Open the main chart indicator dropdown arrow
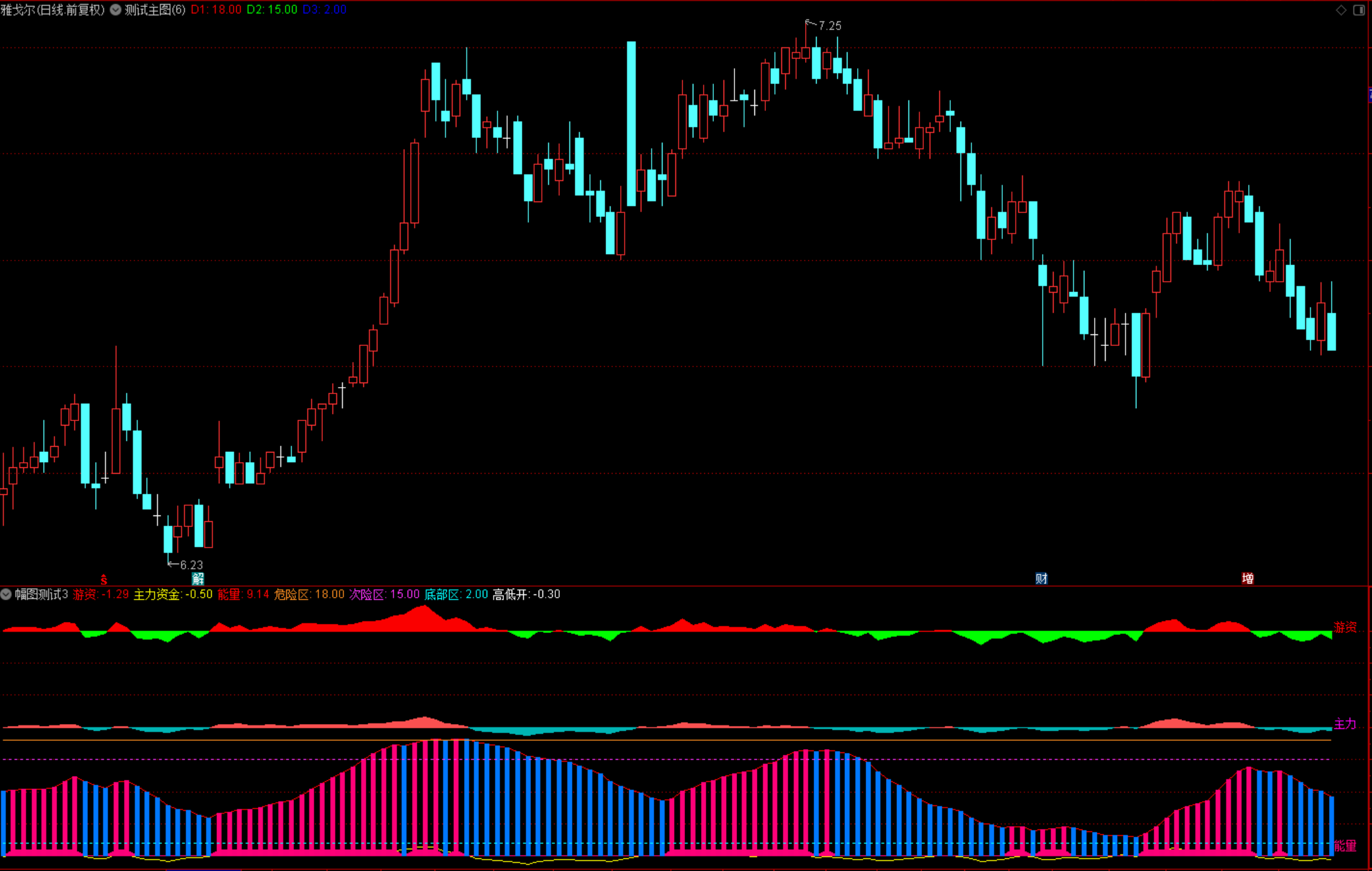 (116, 10)
